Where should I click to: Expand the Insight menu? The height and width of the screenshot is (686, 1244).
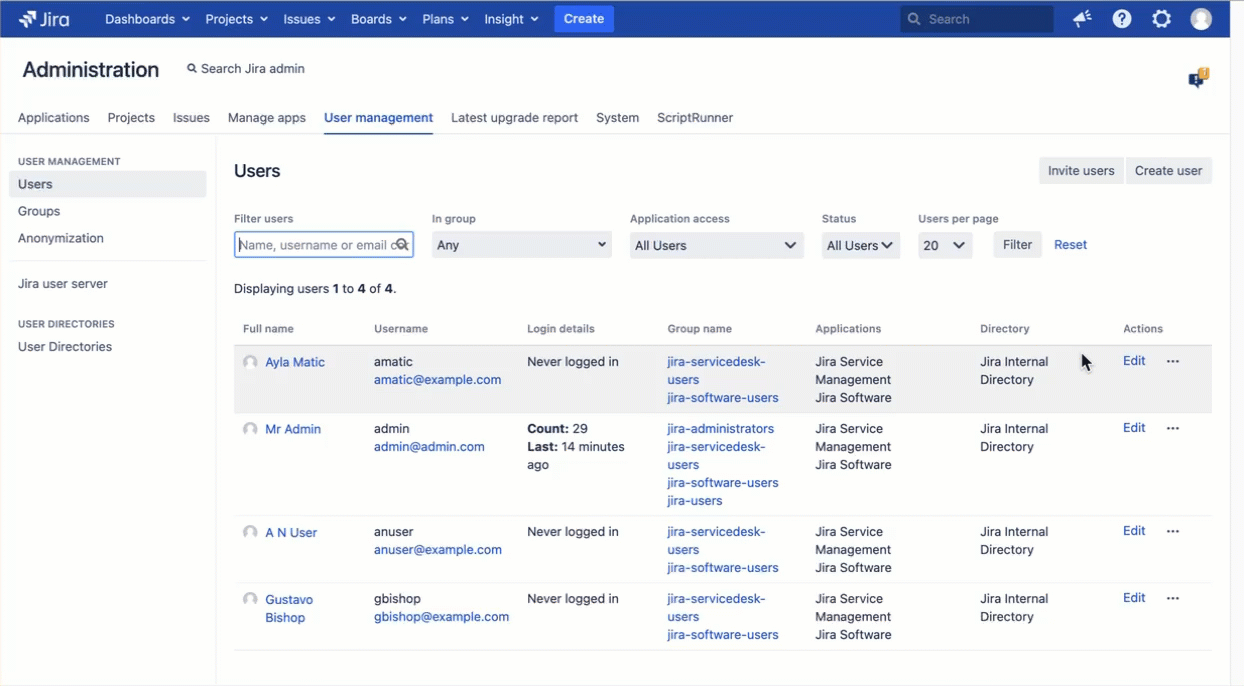click(511, 19)
